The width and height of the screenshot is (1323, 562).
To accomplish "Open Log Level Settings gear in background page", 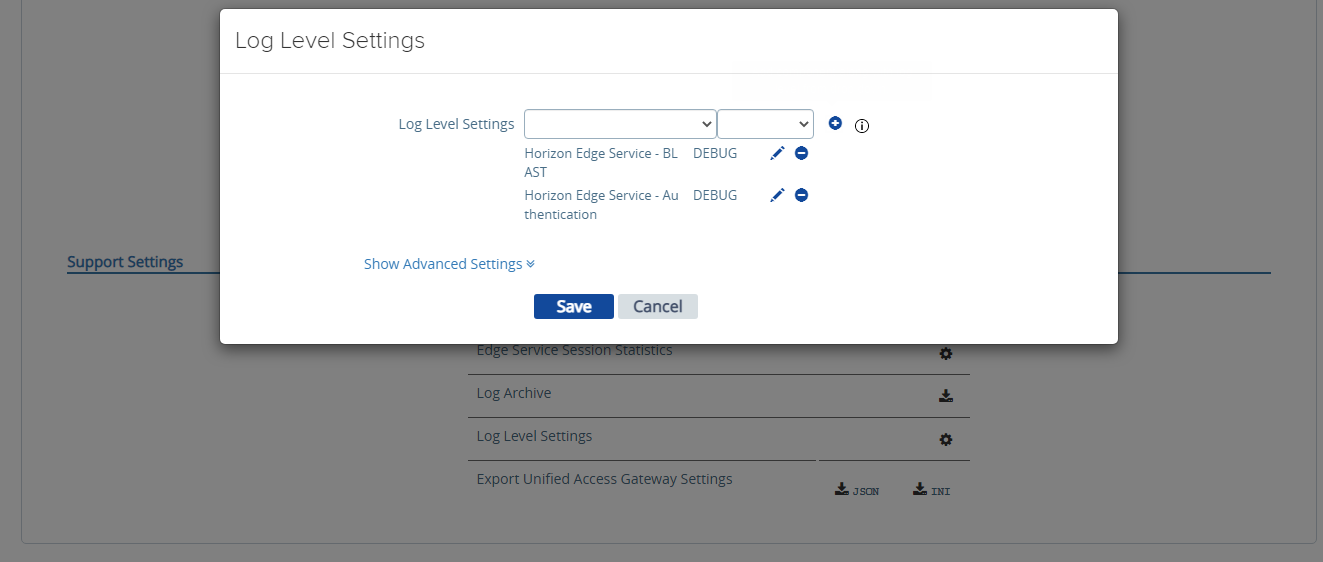I will 945,439.
